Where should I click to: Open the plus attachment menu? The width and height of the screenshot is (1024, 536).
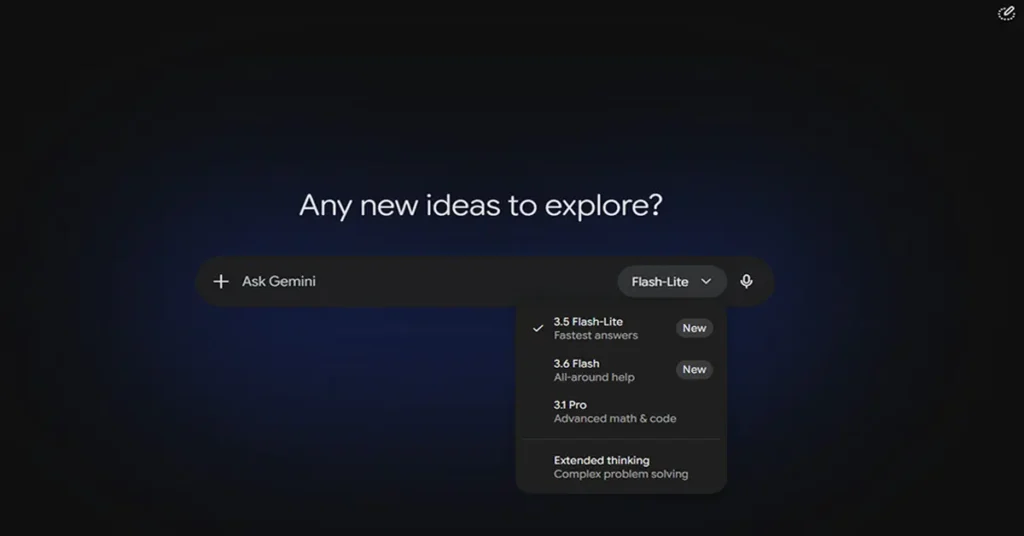pyautogui.click(x=221, y=281)
